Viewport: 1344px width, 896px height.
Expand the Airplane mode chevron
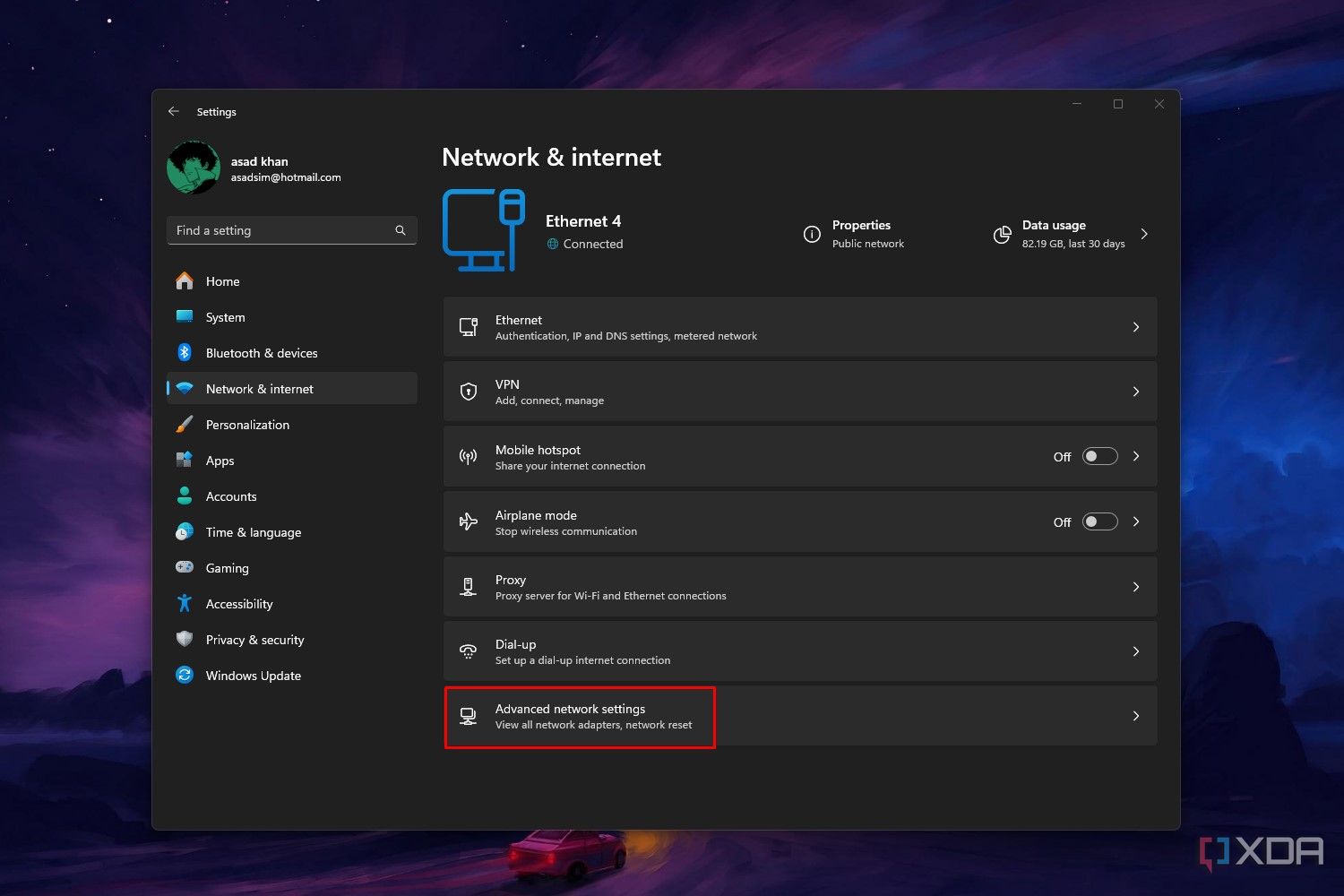pyautogui.click(x=1136, y=521)
